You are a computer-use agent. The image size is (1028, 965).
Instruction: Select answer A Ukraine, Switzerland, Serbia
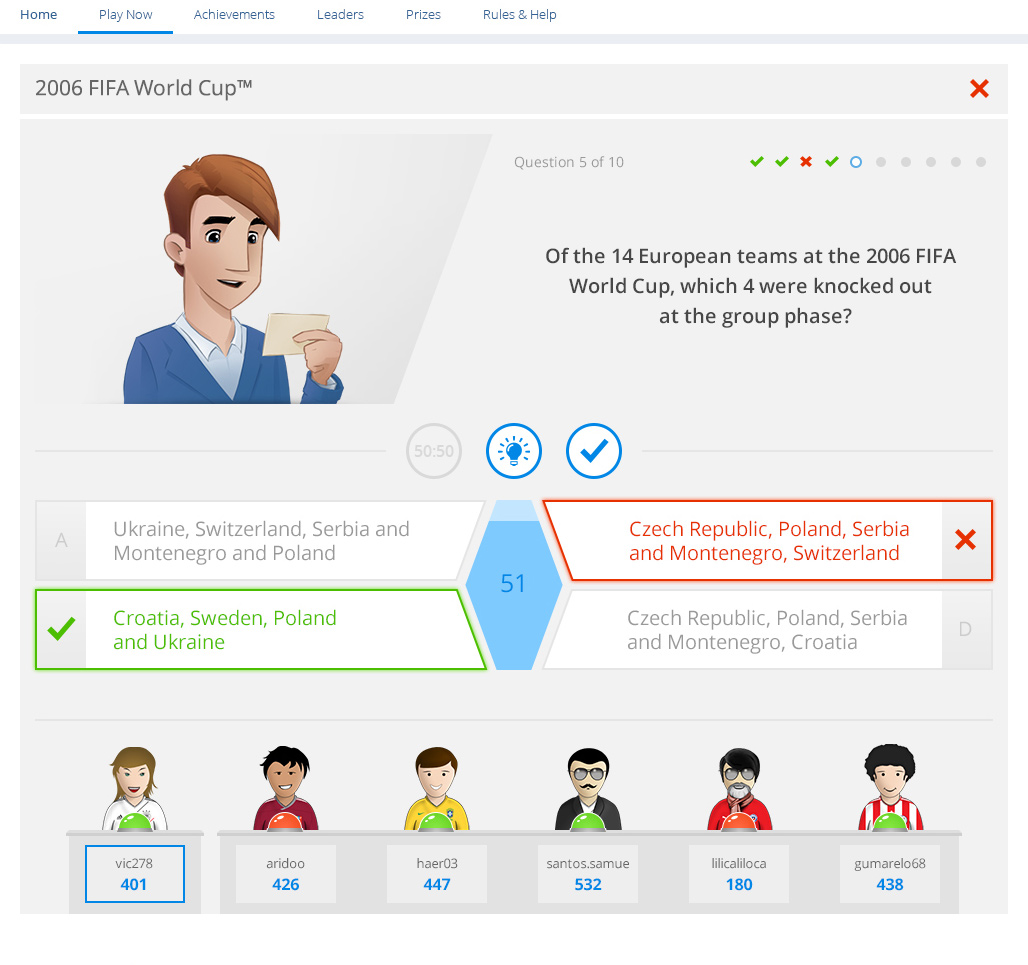click(259, 541)
